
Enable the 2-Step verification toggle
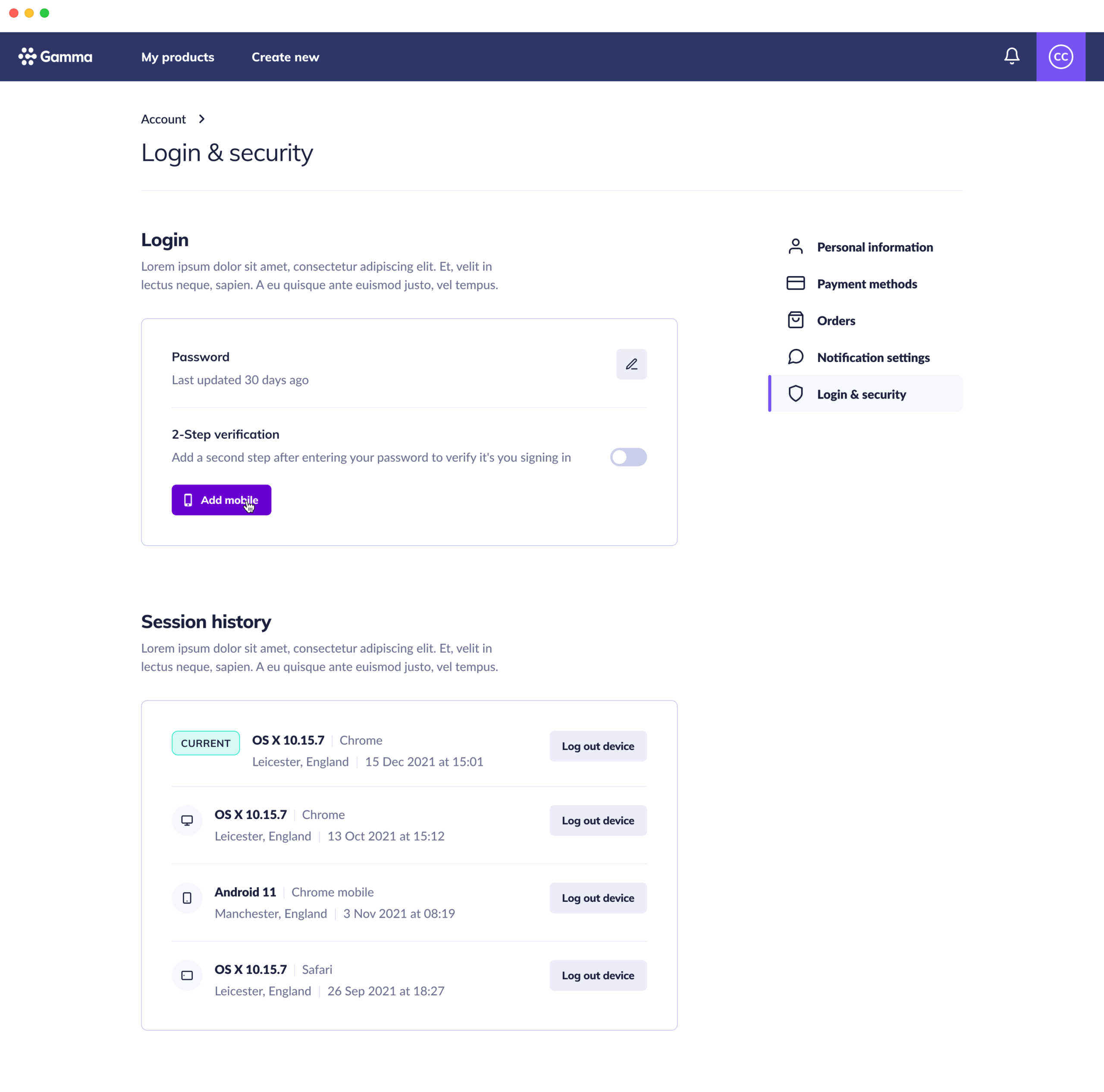click(x=629, y=457)
